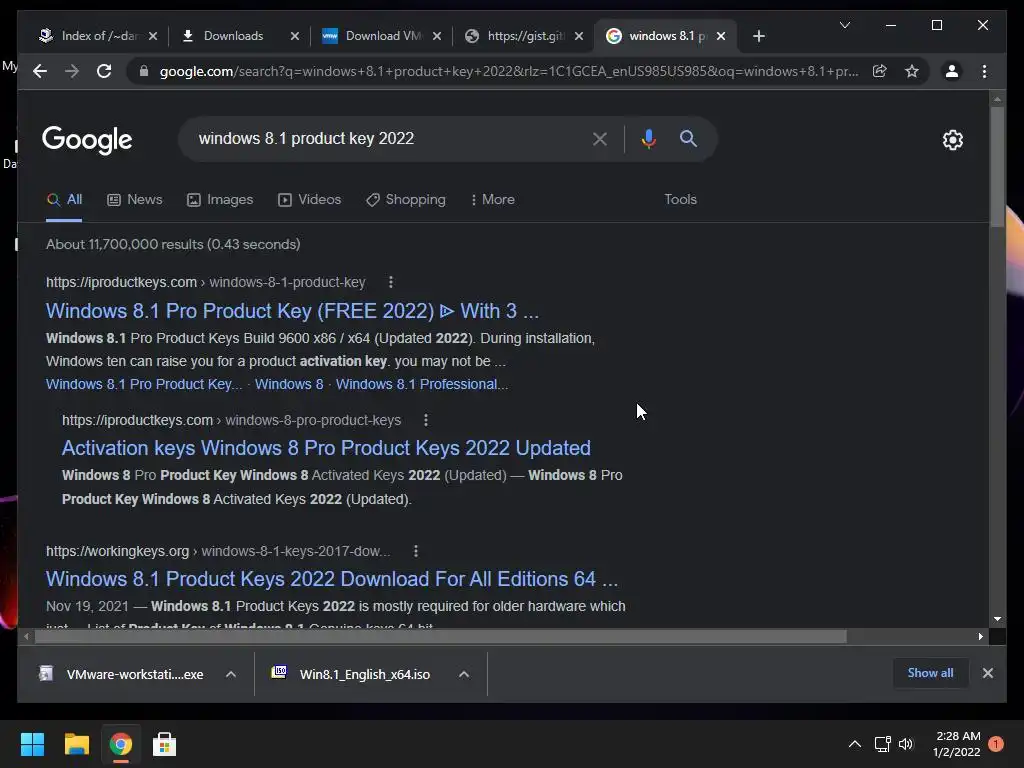This screenshot has width=1024, height=768.
Task: Expand options for VMware-workstation exe download
Action: (231, 674)
